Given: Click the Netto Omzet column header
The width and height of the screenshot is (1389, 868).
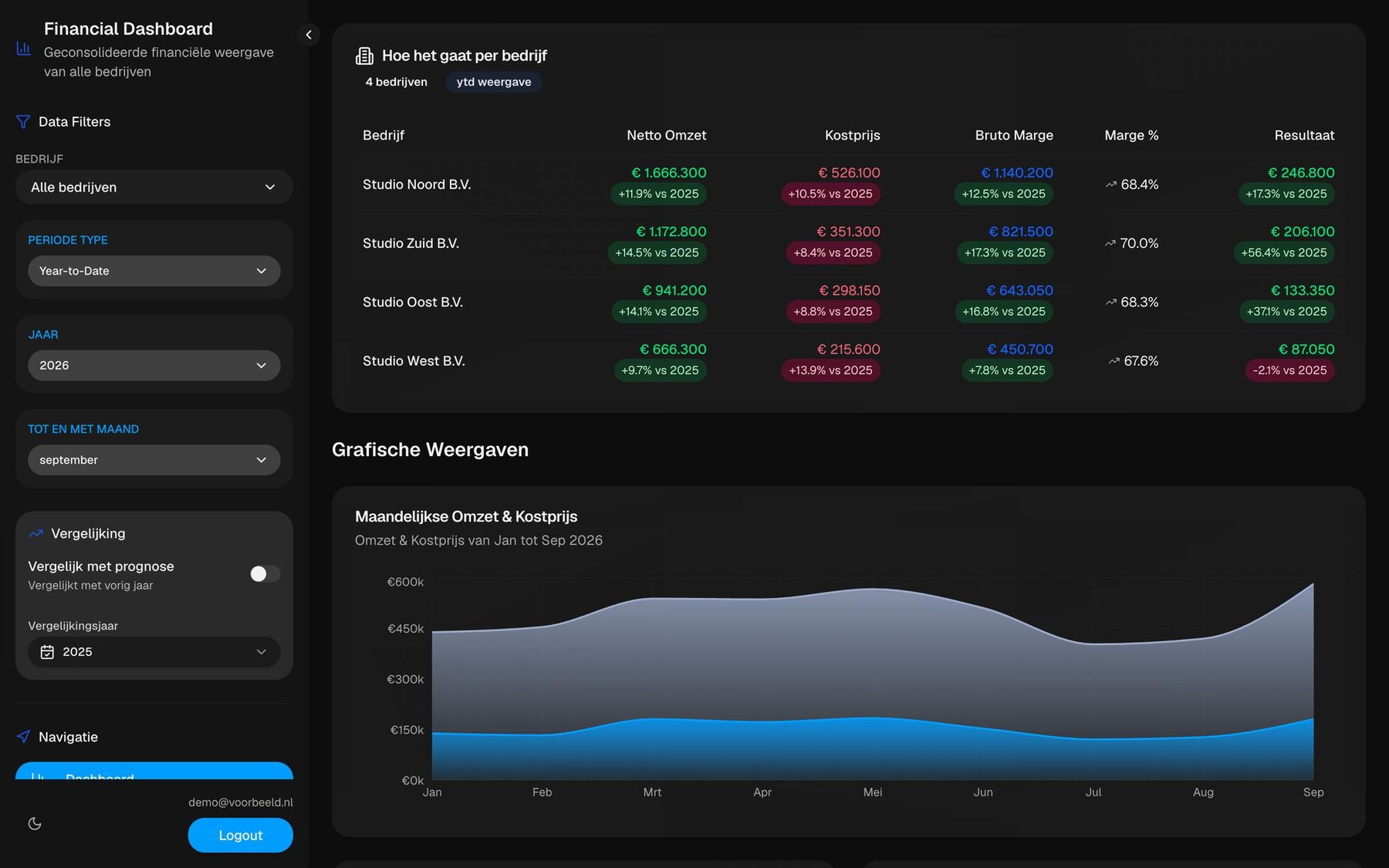Looking at the screenshot, I should click(667, 135).
